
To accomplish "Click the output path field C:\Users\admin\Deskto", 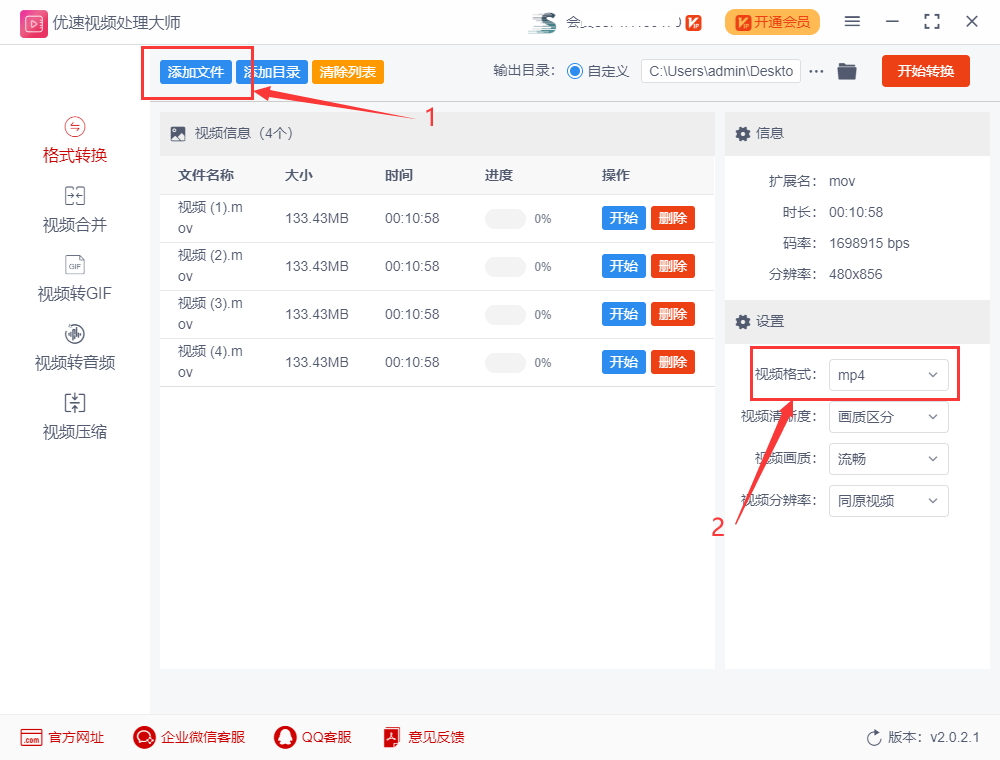I will click(x=721, y=71).
